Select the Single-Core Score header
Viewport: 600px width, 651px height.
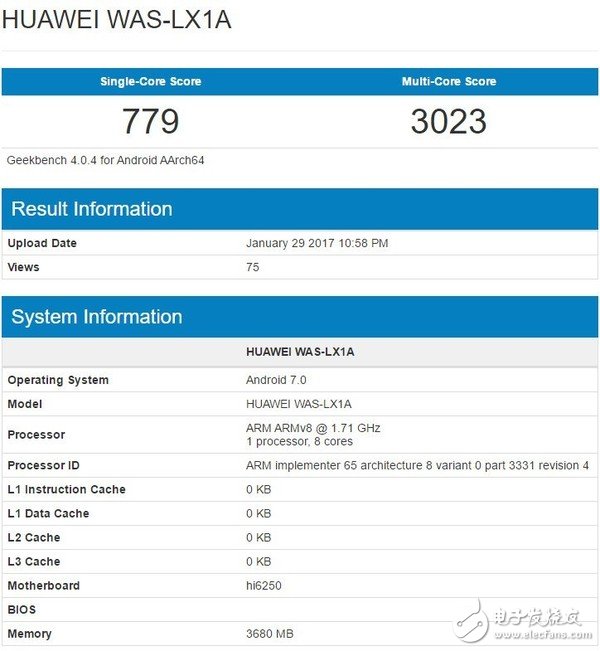(150, 81)
